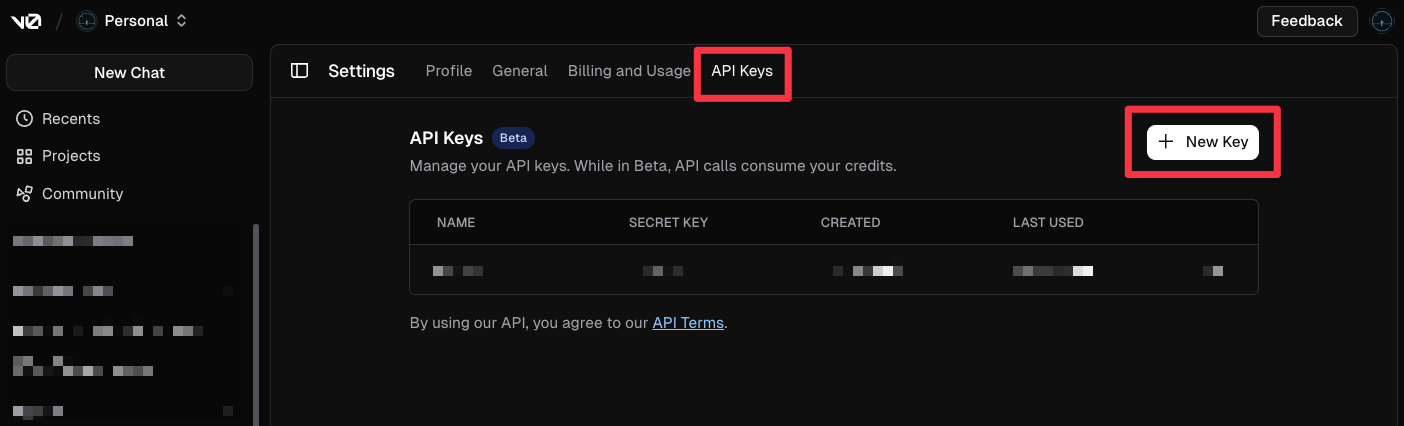Open the Personal workspace switcher
Viewport: 1404px width, 426px height.
[132, 20]
